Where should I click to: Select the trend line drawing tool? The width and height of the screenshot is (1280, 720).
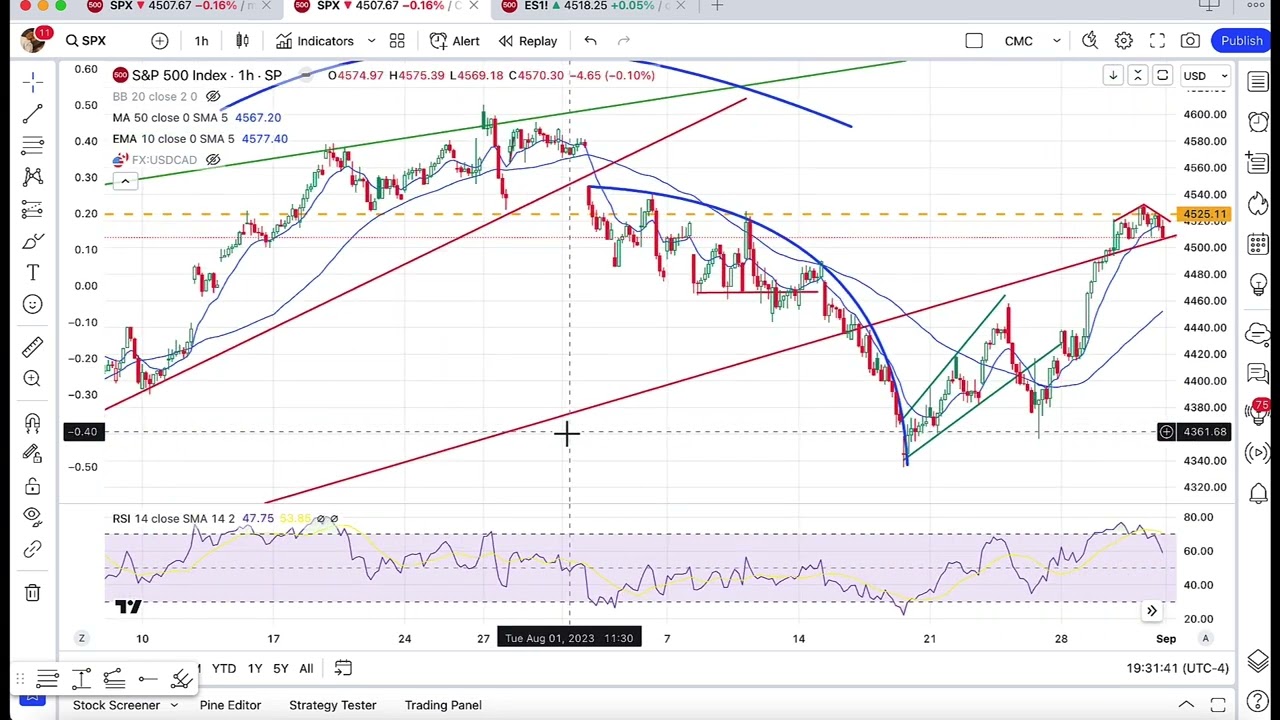(32, 113)
